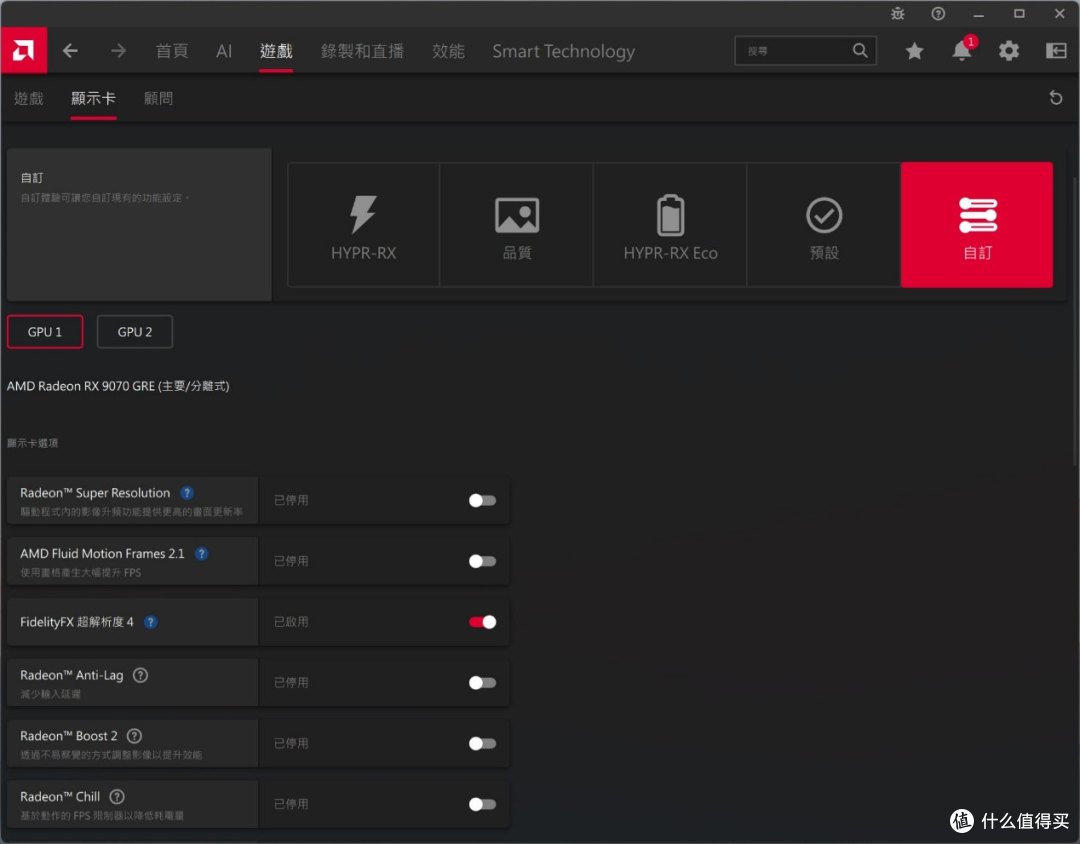The height and width of the screenshot is (844, 1080).
Task: Turn on Radeon Anti-Lag
Action: pos(482,683)
